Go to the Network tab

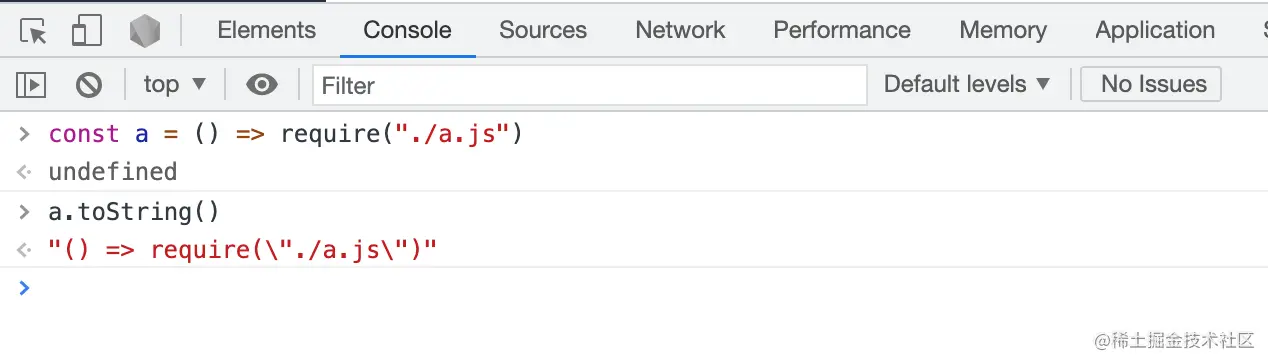680,31
